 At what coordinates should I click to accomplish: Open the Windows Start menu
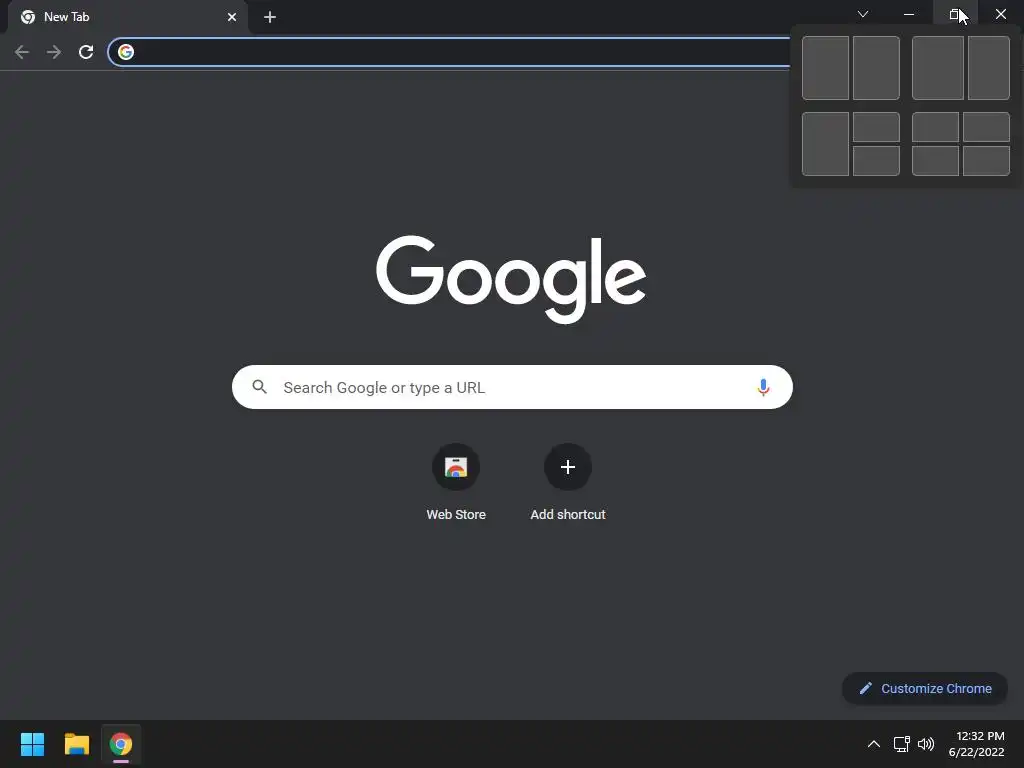point(33,744)
